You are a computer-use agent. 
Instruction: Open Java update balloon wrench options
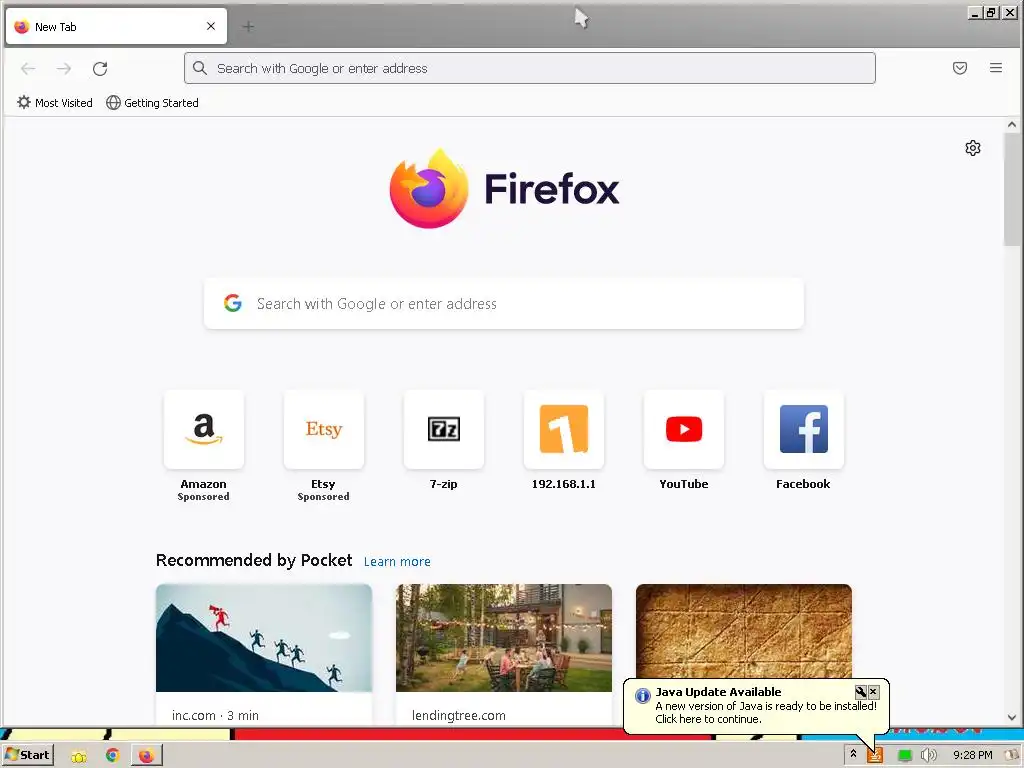click(861, 692)
